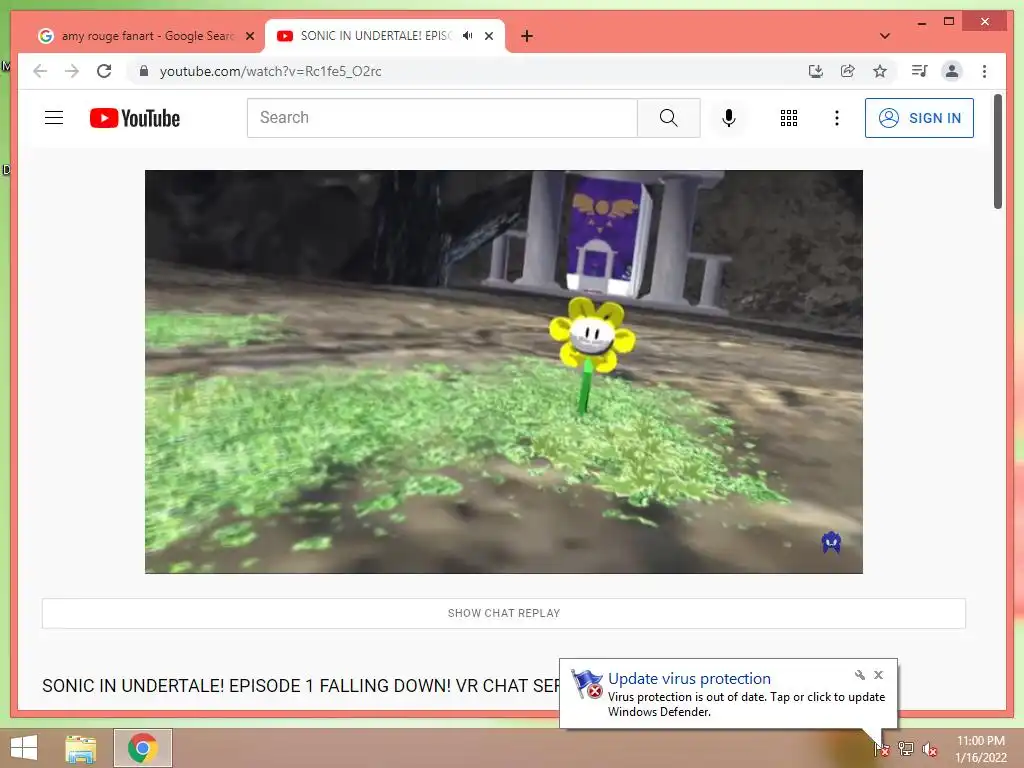Open the Windows Start button
The image size is (1024, 768).
click(x=24, y=748)
